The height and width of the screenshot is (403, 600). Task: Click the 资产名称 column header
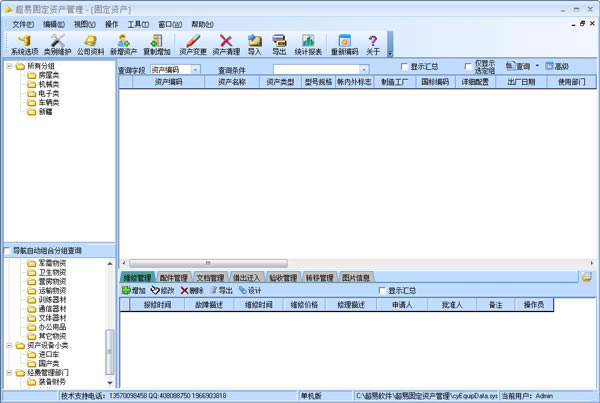click(232, 82)
